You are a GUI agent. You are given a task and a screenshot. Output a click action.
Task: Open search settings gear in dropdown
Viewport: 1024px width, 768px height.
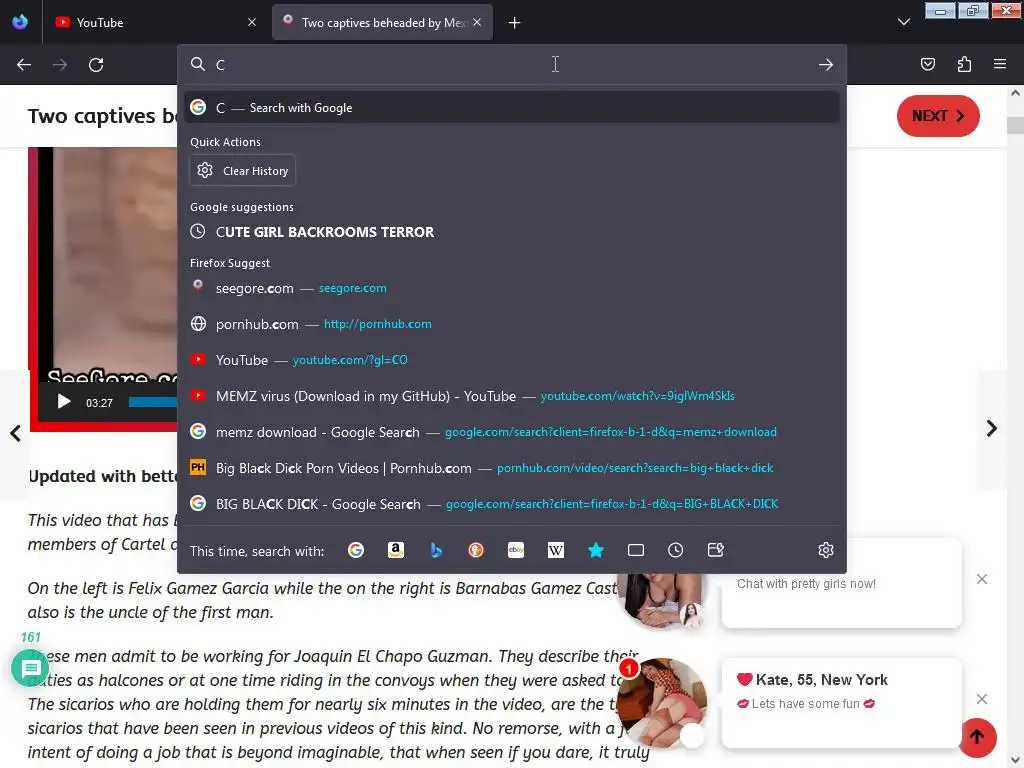pyautogui.click(x=825, y=550)
